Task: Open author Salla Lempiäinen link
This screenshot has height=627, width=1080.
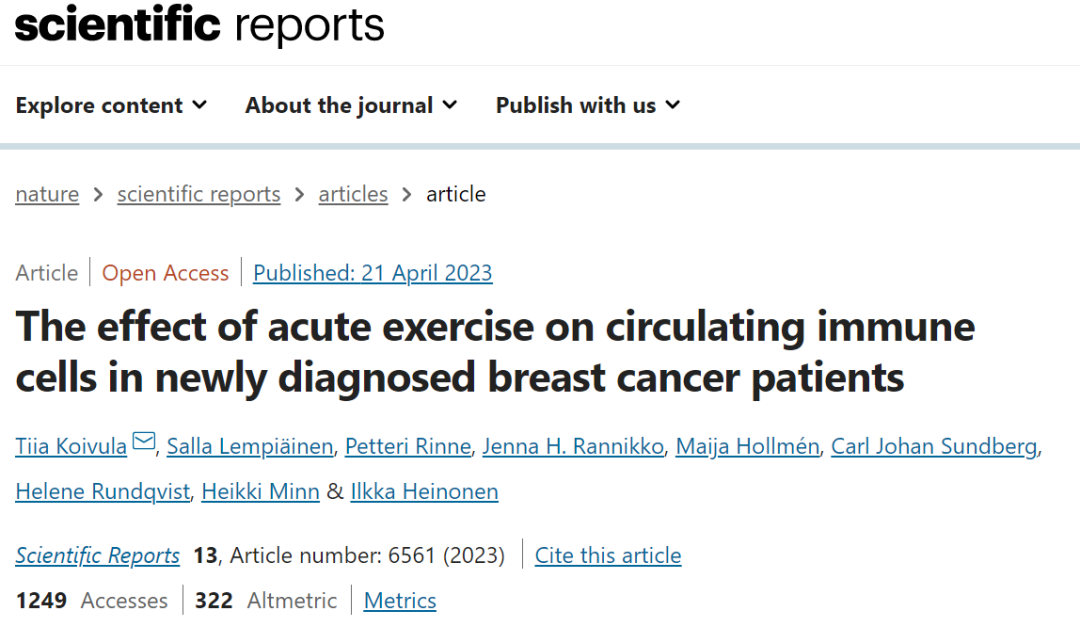Action: [249, 446]
